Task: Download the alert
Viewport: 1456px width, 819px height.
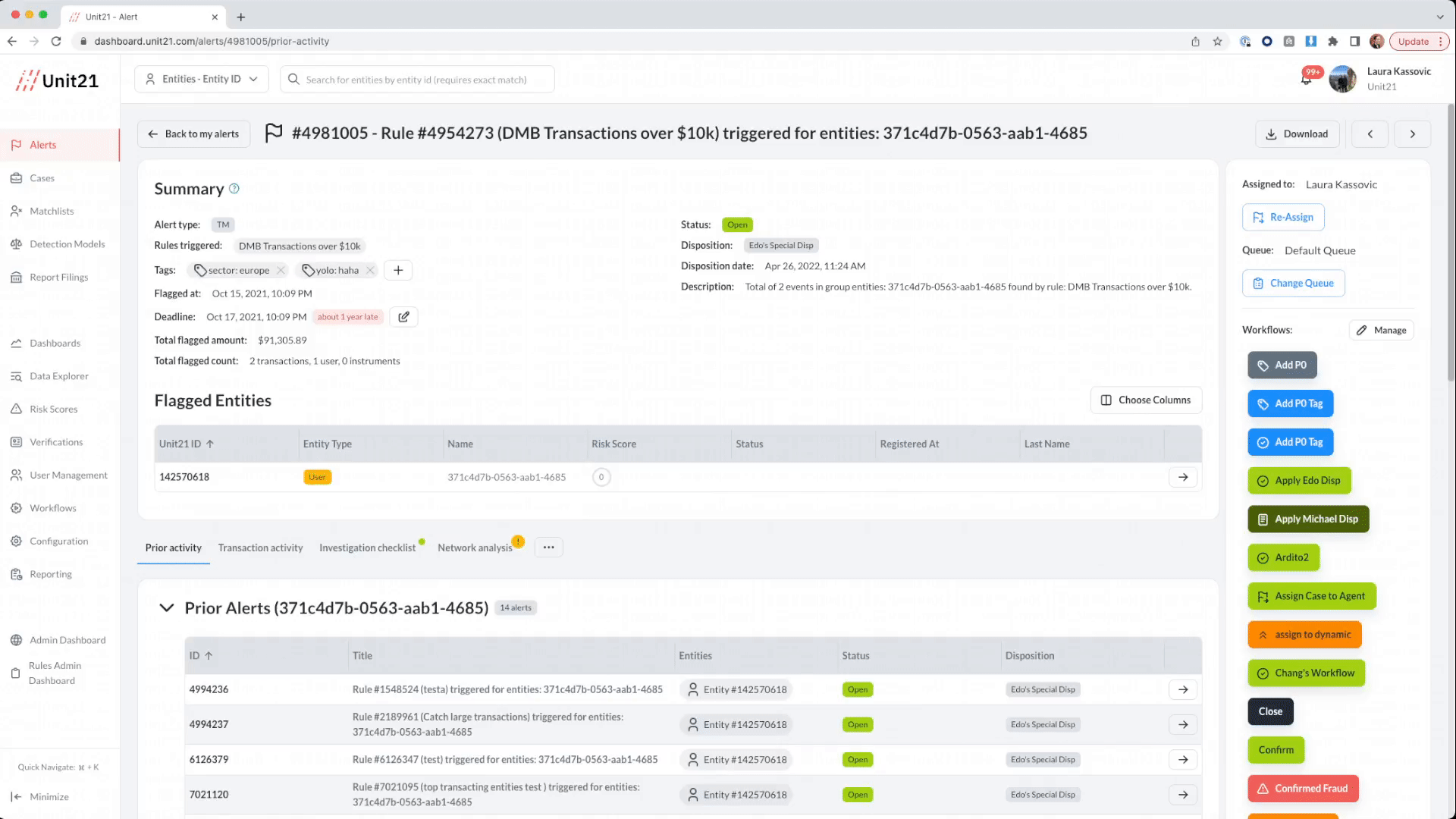Action: click(x=1297, y=134)
